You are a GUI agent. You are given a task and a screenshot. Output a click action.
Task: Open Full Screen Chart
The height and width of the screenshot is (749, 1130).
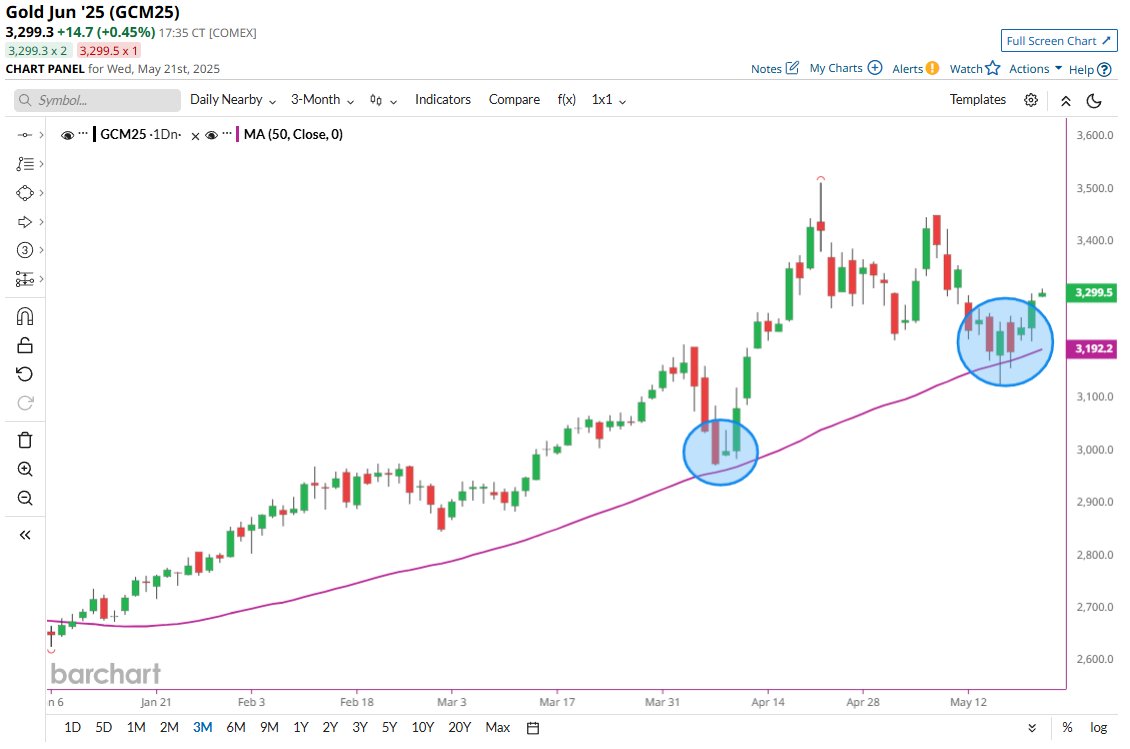[x=1058, y=41]
